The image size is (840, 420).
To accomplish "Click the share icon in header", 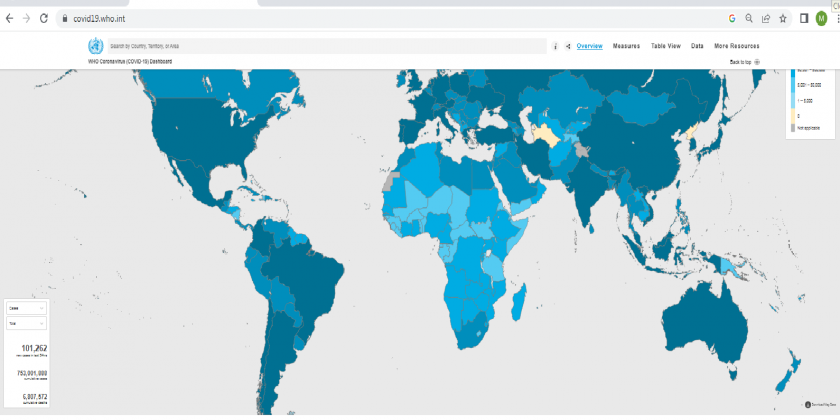I will (567, 46).
